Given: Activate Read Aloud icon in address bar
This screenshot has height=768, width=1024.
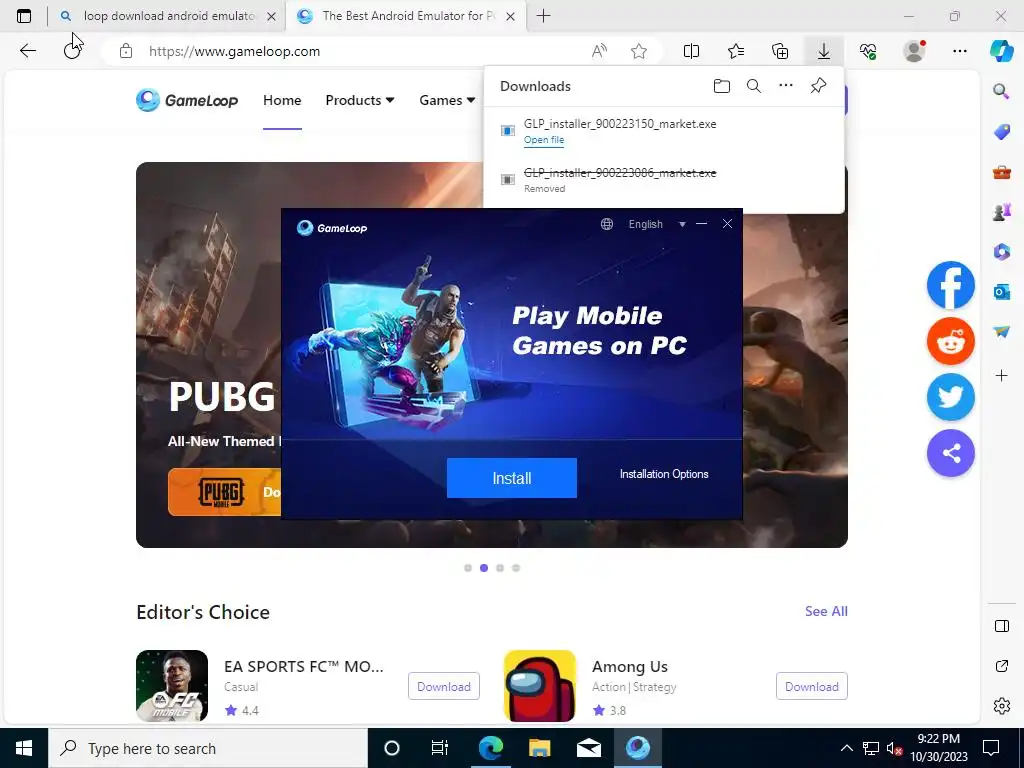Looking at the screenshot, I should point(599,51).
